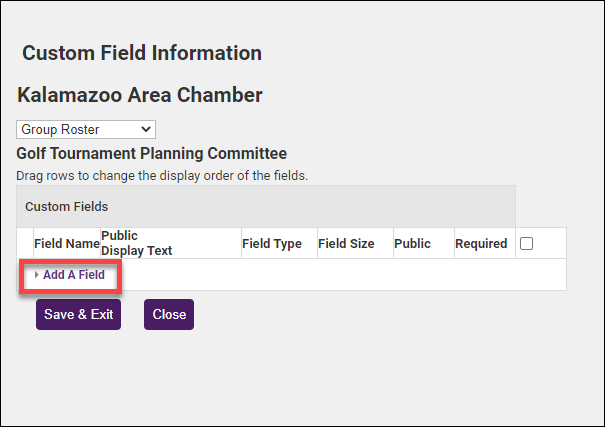Select the Public Display Text column header
The image size is (605, 427).
click(136, 243)
